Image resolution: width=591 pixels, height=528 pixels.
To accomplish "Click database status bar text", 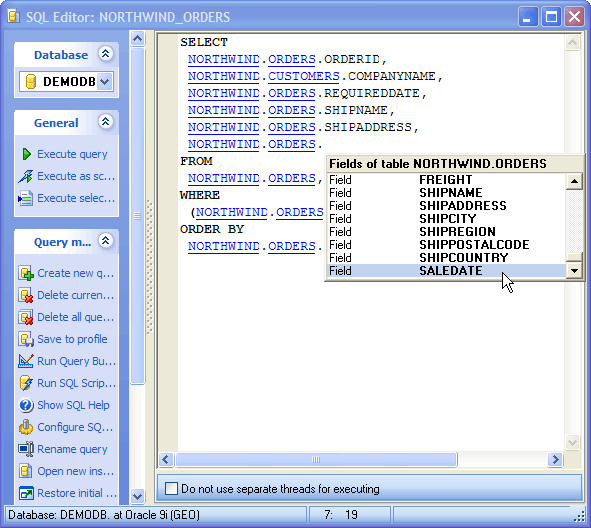I will tap(104, 515).
